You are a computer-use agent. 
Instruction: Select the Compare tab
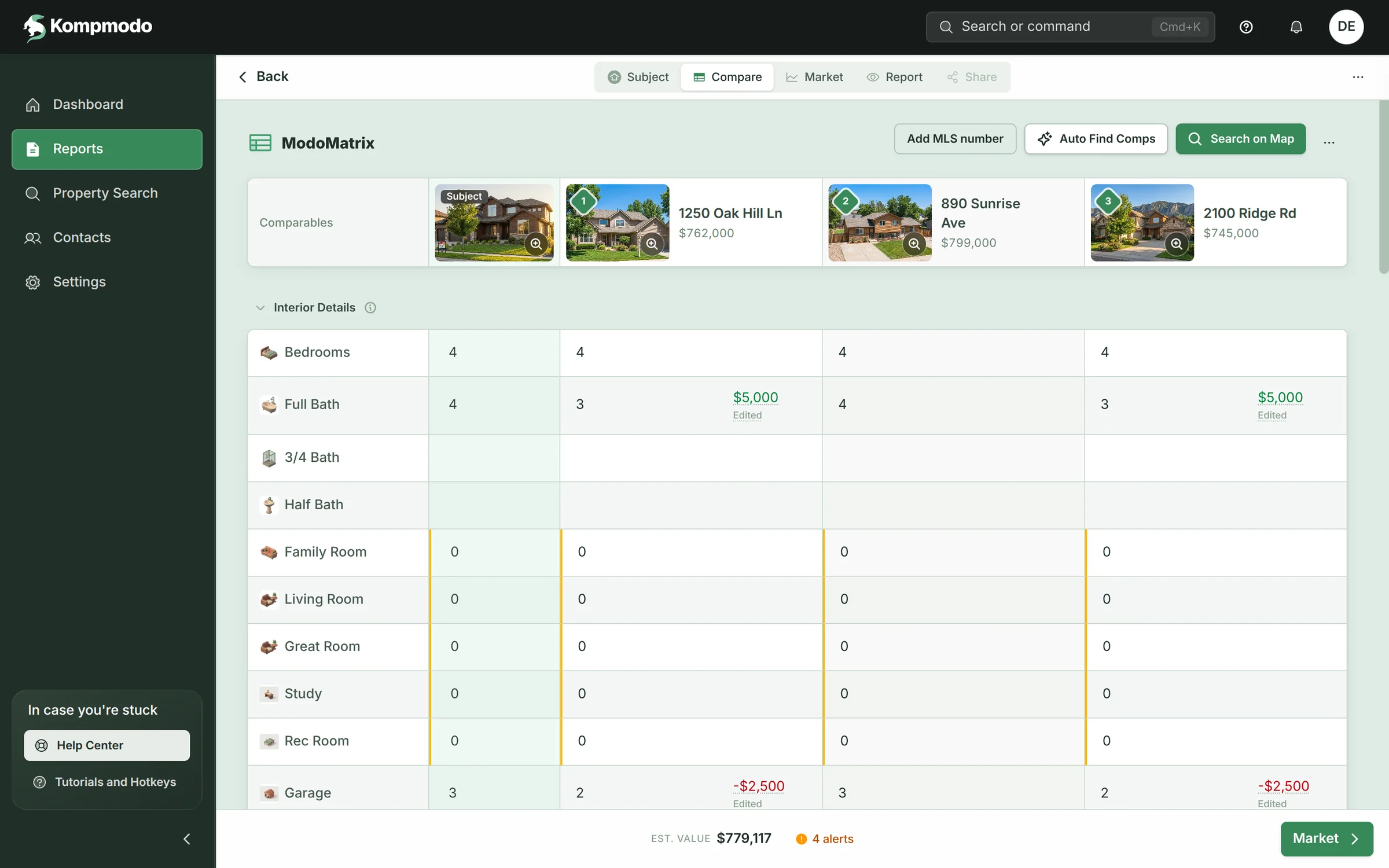[727, 77]
